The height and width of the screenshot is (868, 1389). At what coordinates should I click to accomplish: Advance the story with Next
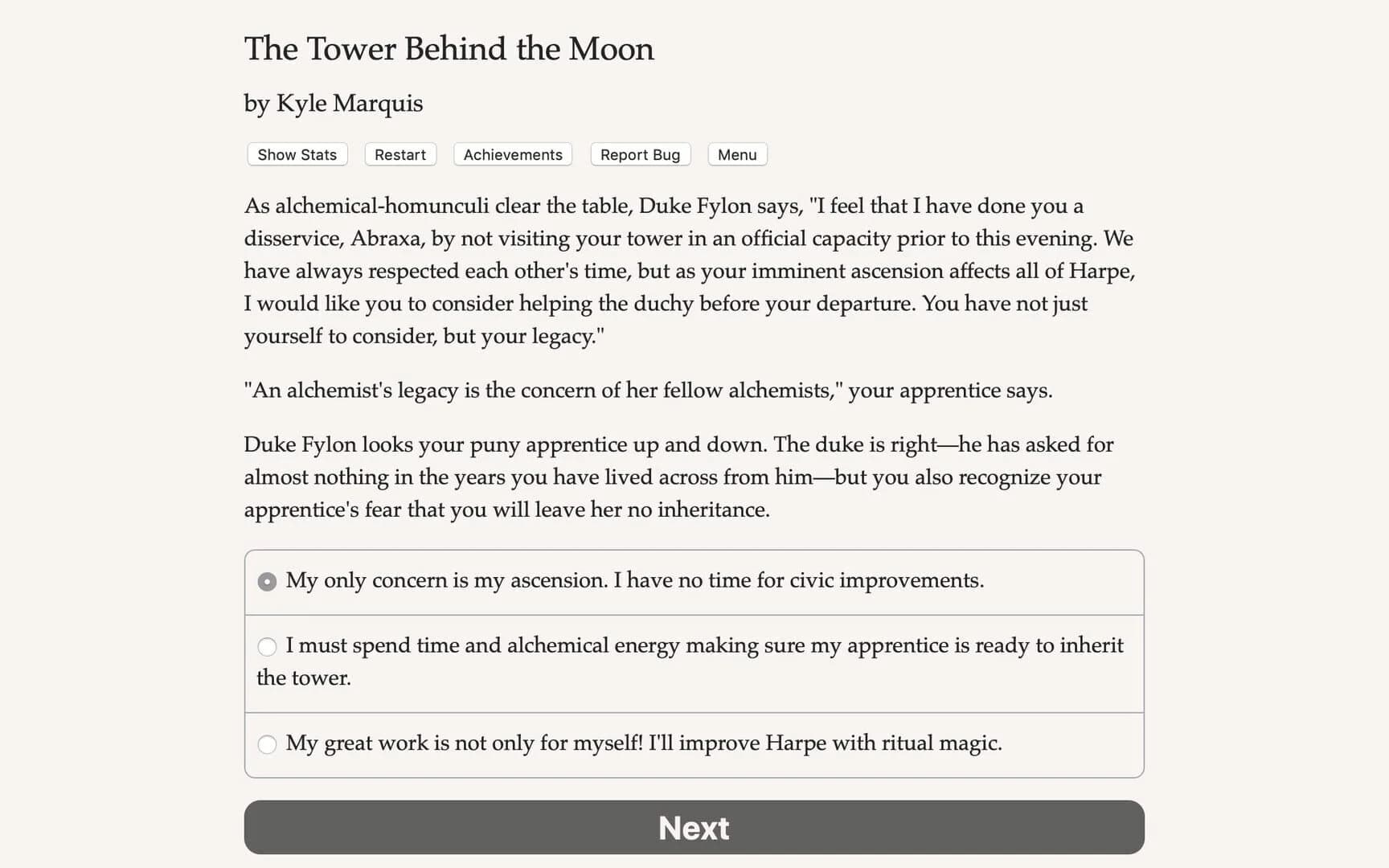(x=694, y=827)
